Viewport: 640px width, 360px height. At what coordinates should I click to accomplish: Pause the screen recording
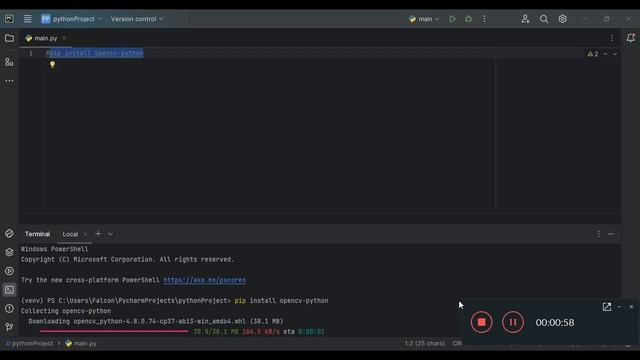click(513, 322)
